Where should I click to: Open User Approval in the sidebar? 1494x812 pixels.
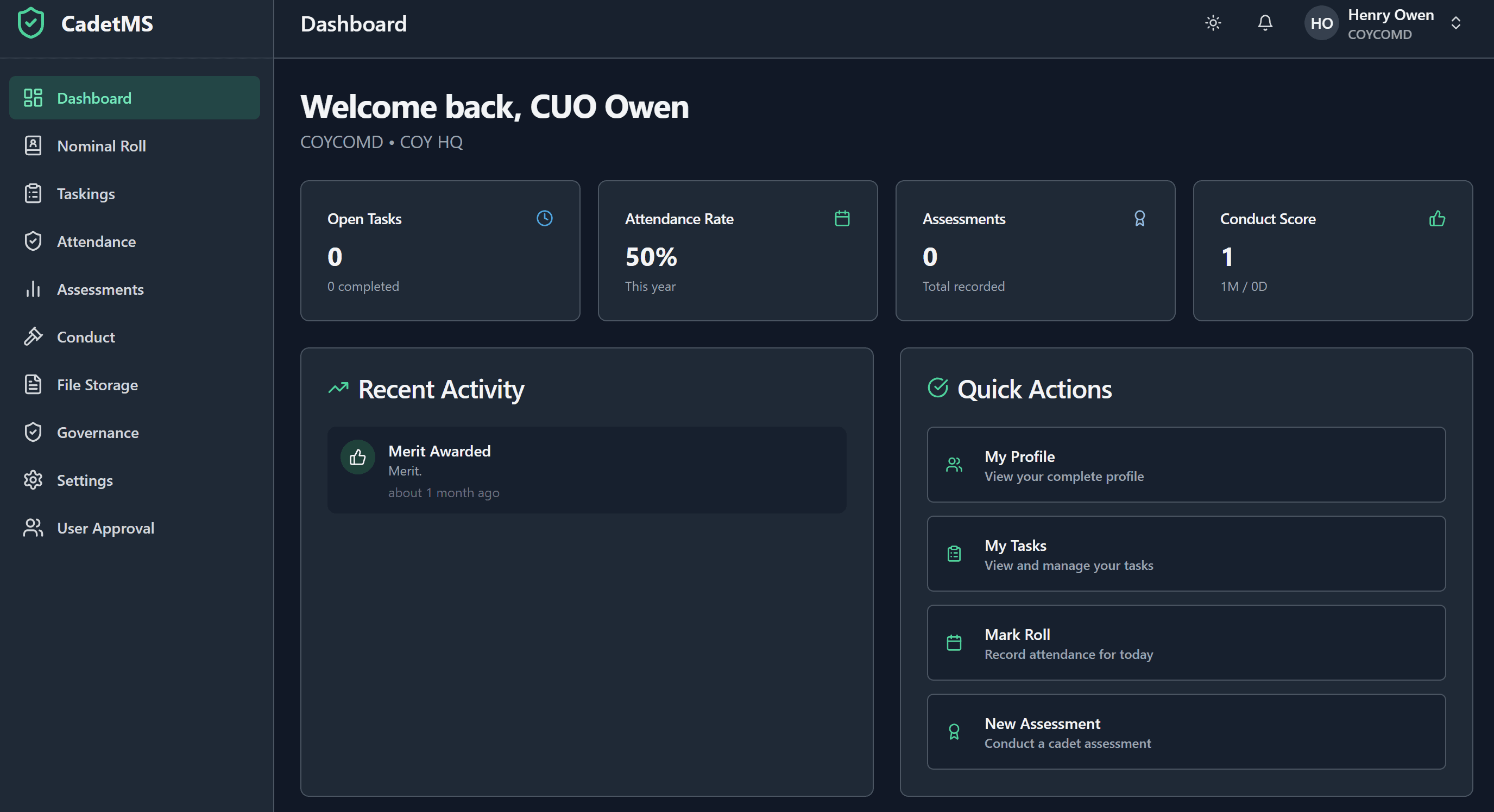pyautogui.click(x=105, y=528)
